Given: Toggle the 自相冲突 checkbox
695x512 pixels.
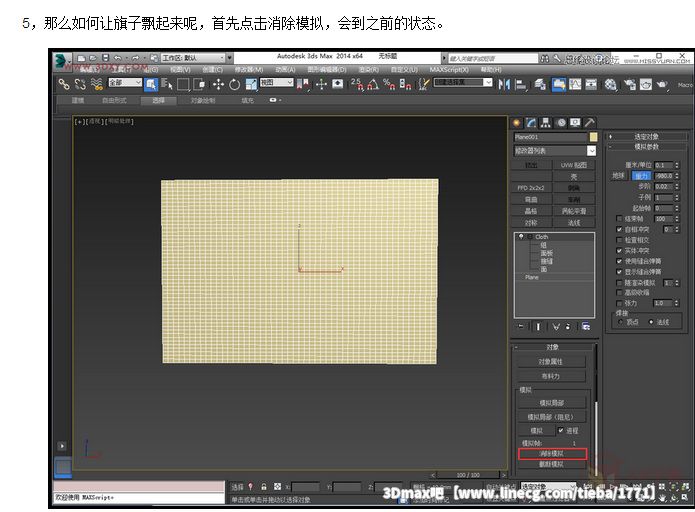Looking at the screenshot, I should click(x=619, y=229).
